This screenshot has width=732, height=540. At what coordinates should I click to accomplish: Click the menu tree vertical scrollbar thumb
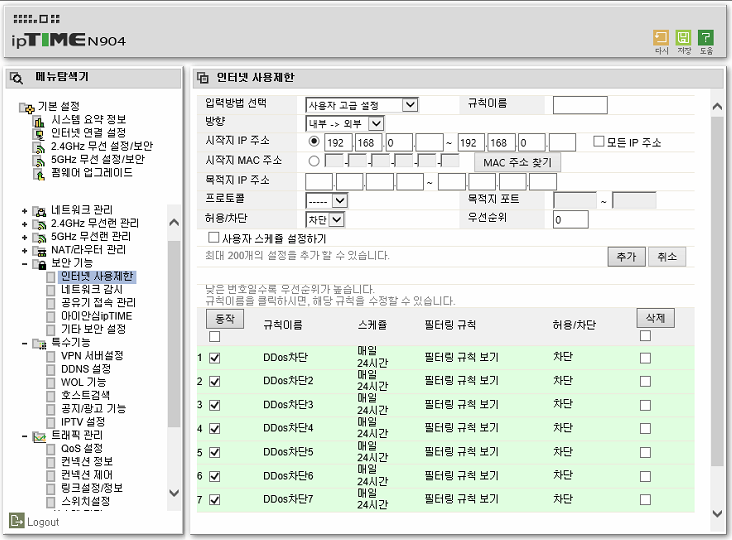point(174,333)
